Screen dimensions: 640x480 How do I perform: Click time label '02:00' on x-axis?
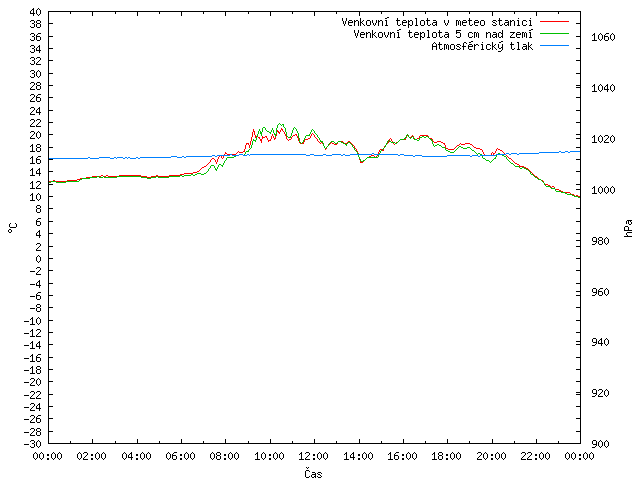point(92,456)
